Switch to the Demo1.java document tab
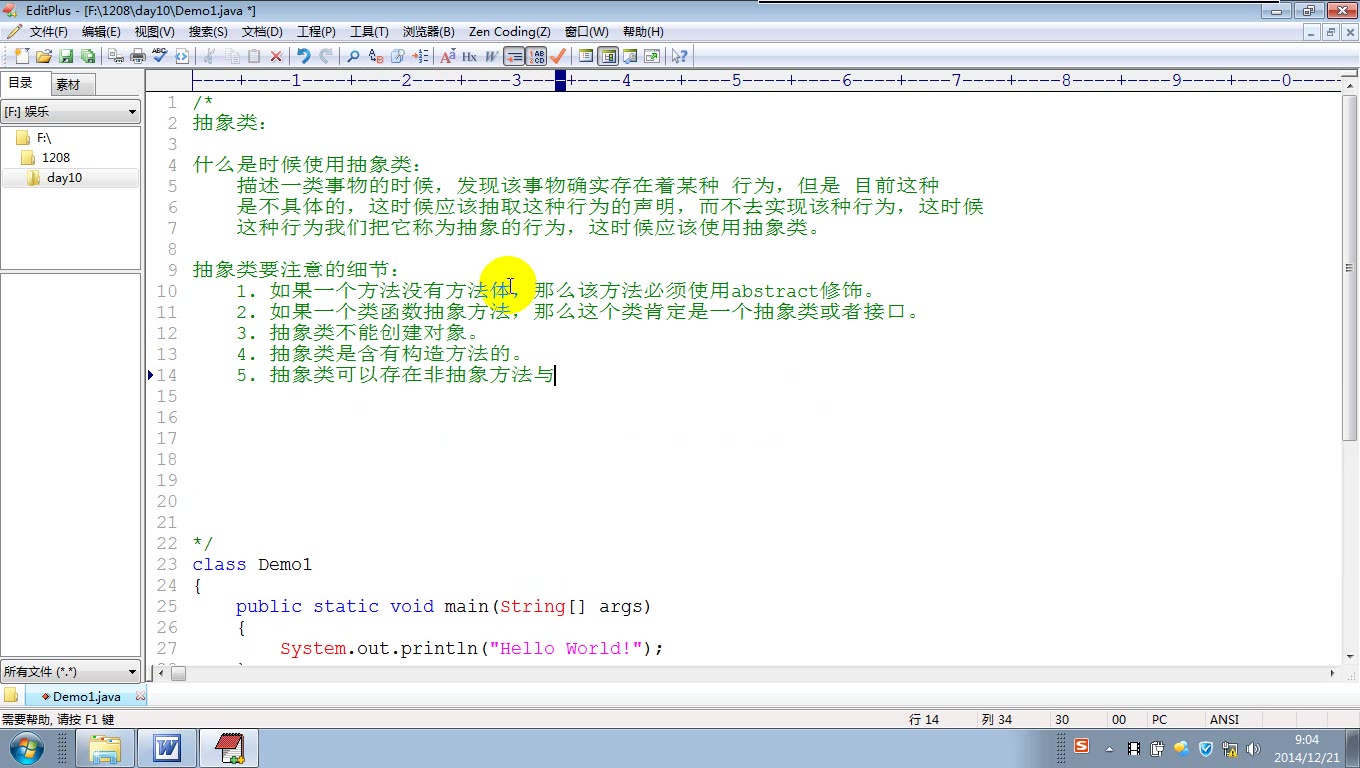Viewport: 1360px width, 768px height. click(x=84, y=696)
